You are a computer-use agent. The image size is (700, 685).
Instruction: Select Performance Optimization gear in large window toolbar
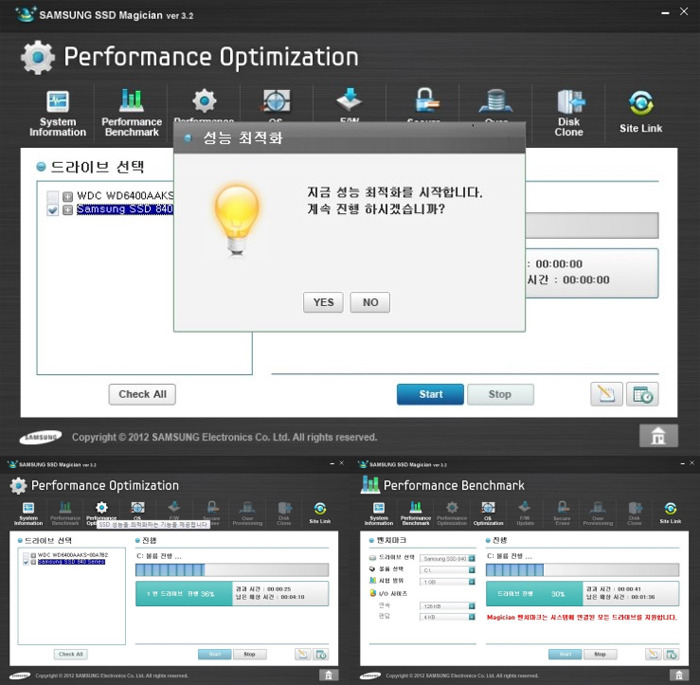204,101
